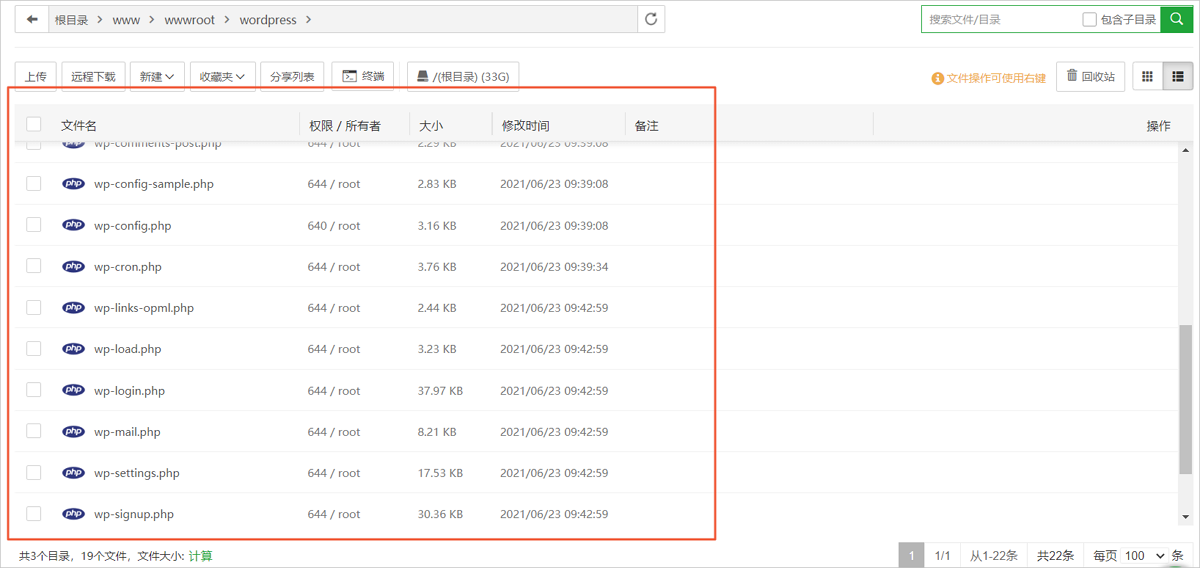The image size is (1200, 568).
Task: Check the box for wp-login.php
Action: (34, 390)
